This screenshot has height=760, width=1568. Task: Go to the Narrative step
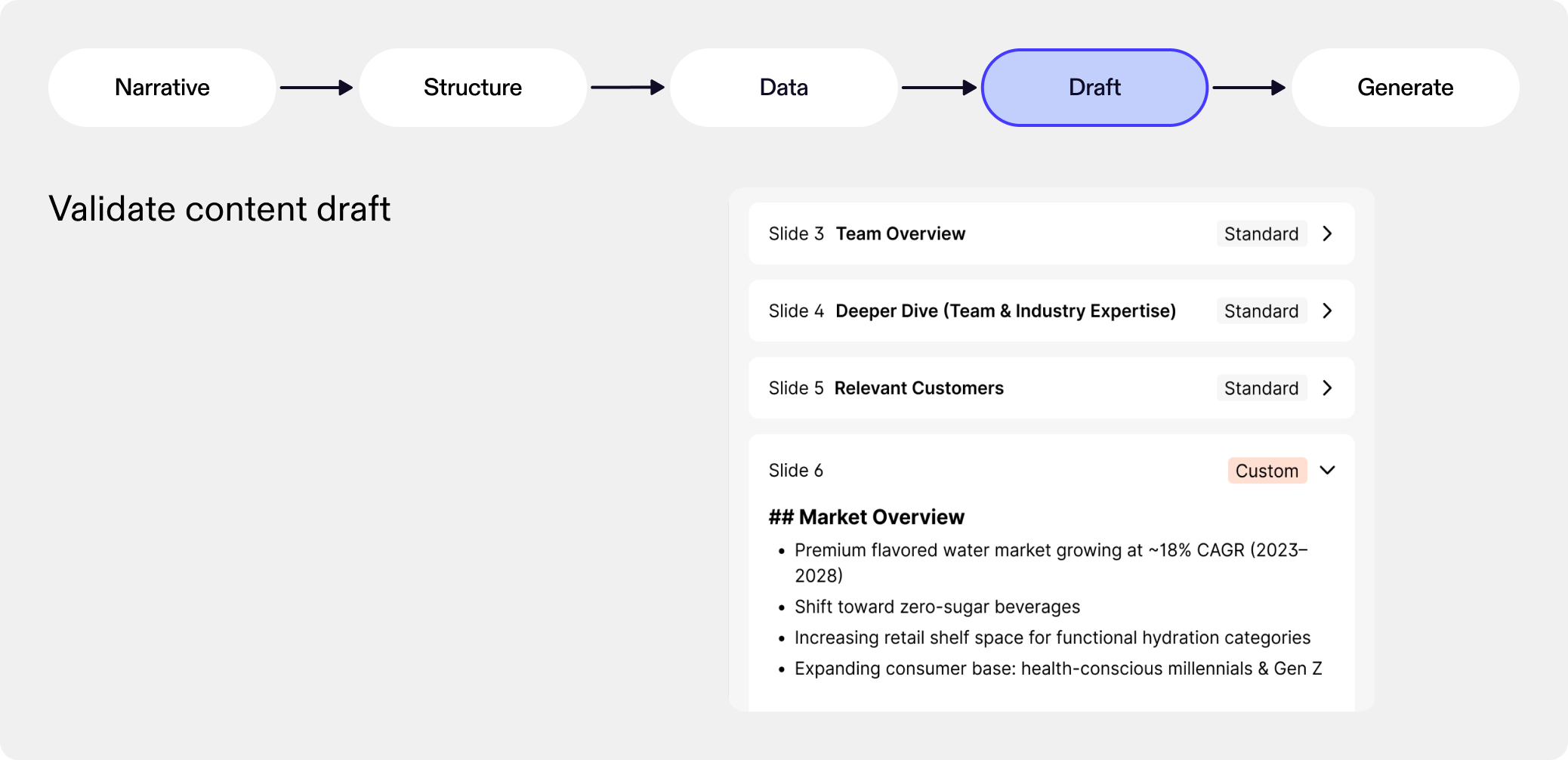[162, 88]
